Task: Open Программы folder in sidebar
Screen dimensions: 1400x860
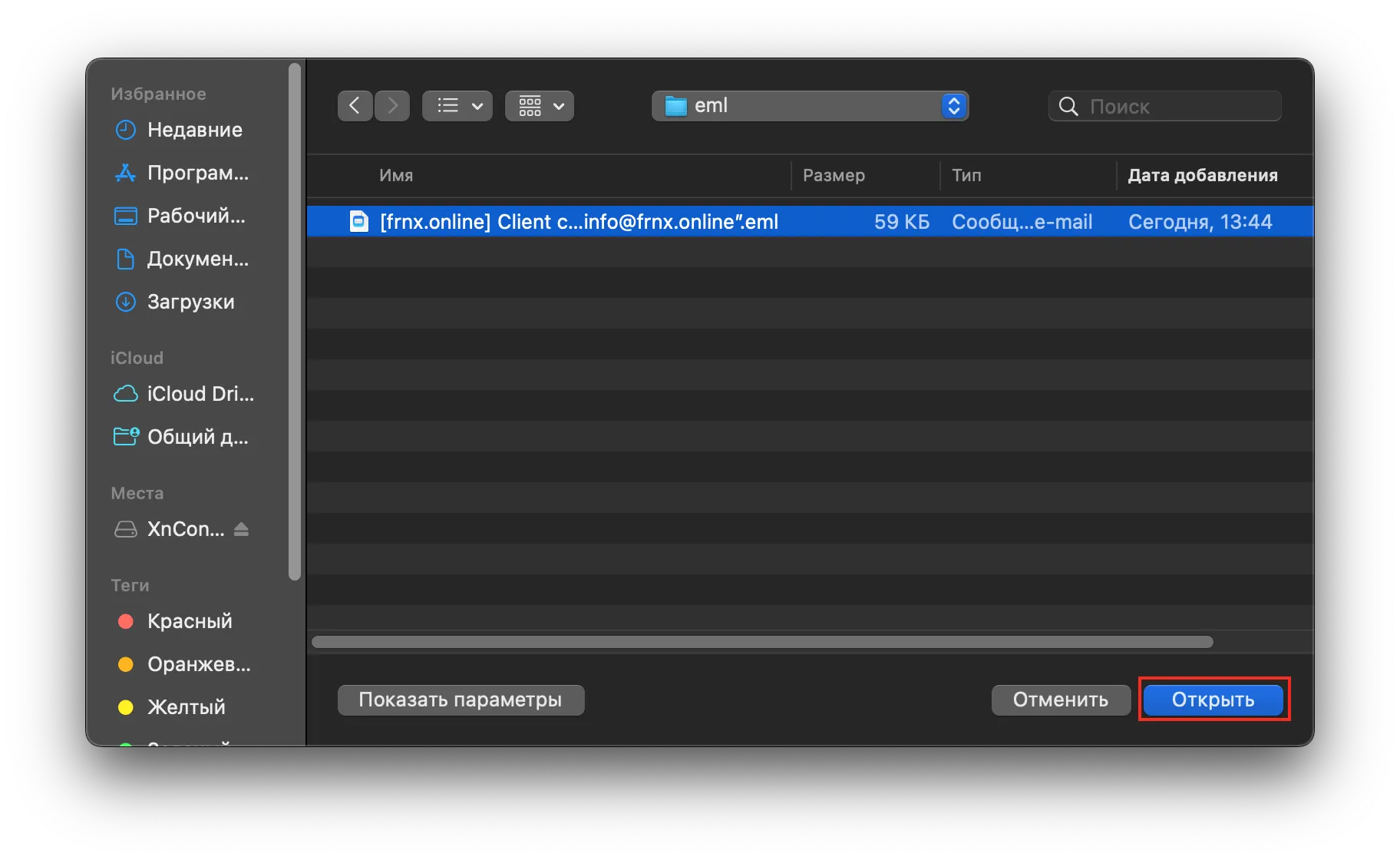Action: tap(197, 173)
